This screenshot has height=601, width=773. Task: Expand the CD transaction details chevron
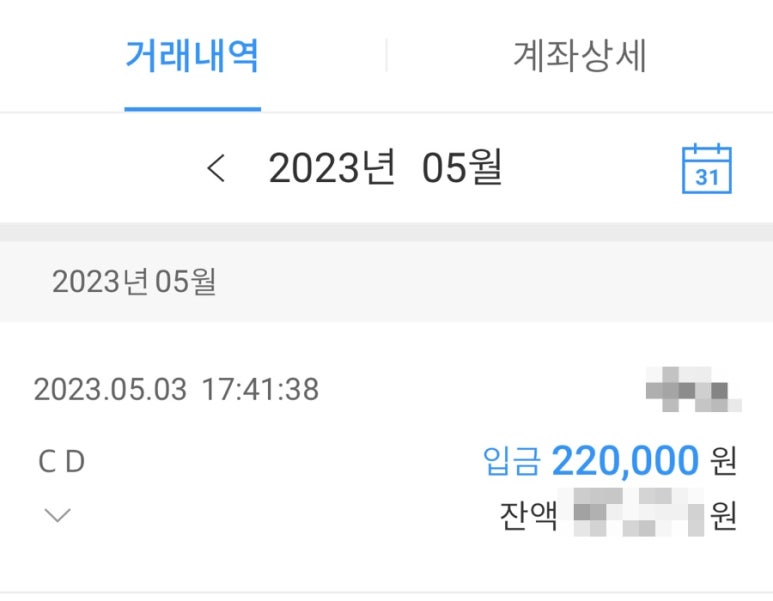(x=58, y=515)
